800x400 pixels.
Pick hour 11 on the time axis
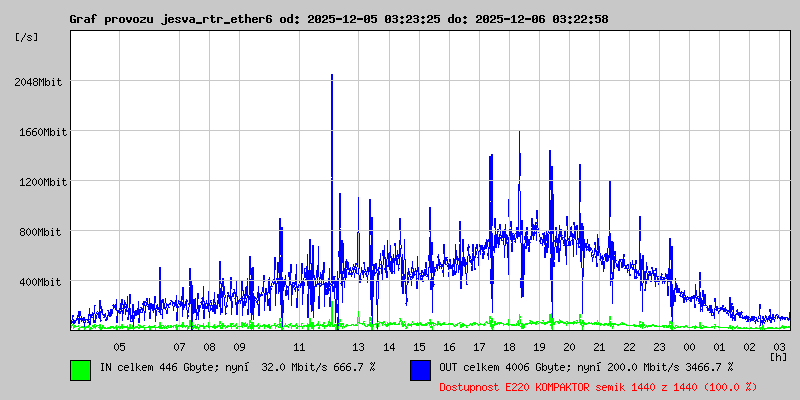(299, 346)
